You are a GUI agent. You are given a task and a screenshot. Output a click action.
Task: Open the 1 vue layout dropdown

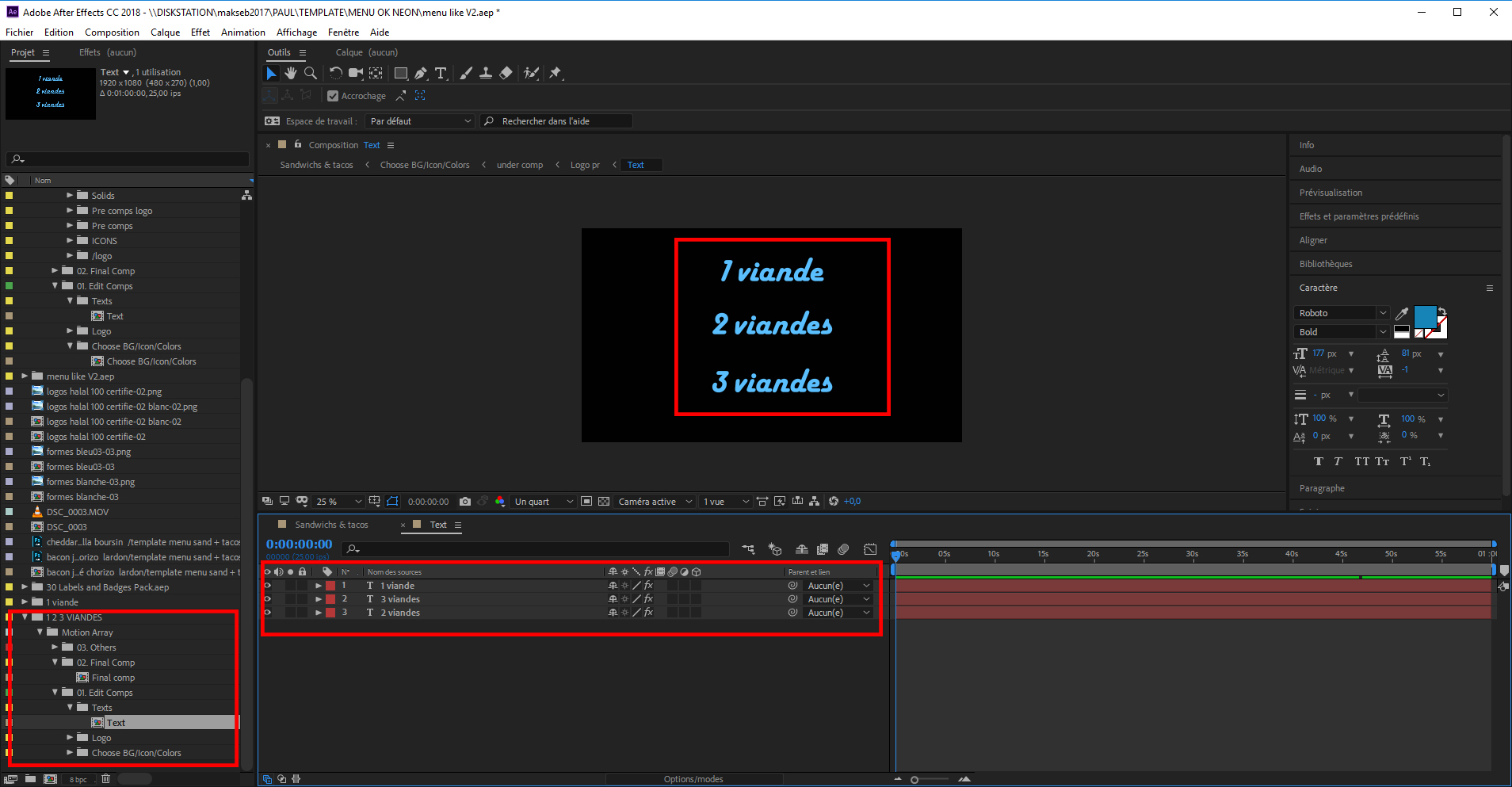[725, 502]
